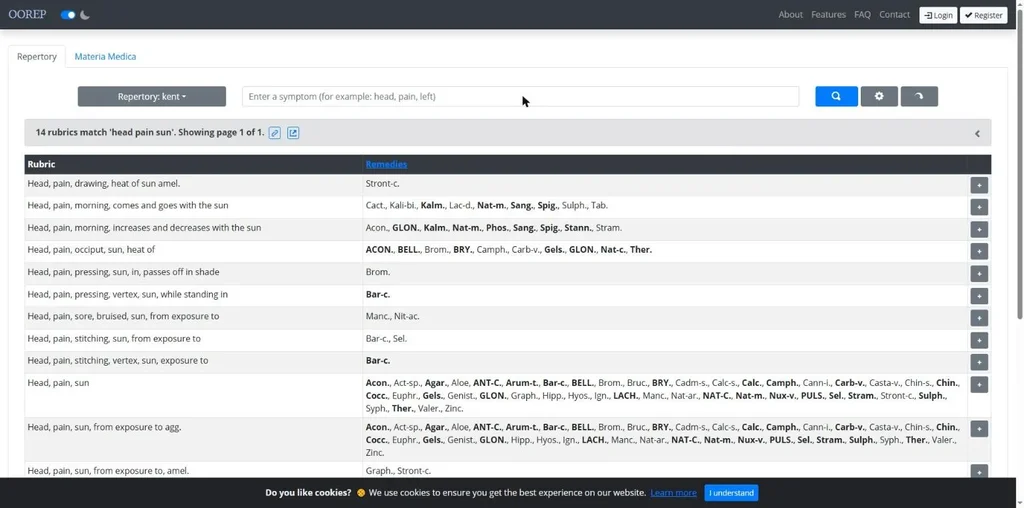The height and width of the screenshot is (508, 1024).
Task: Open the Repertory: kent dropdown
Action: [x=152, y=97]
